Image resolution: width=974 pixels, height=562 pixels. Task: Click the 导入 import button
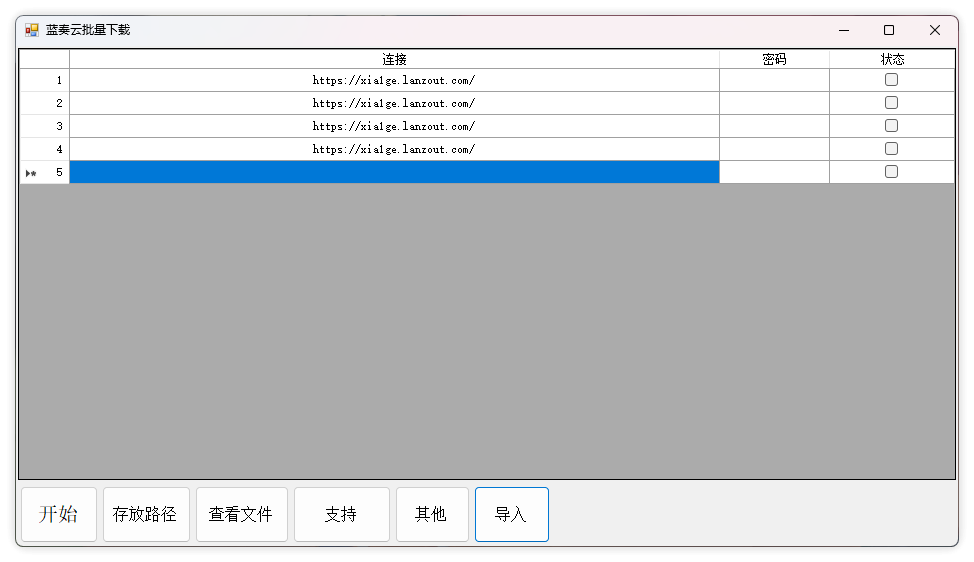coord(512,514)
